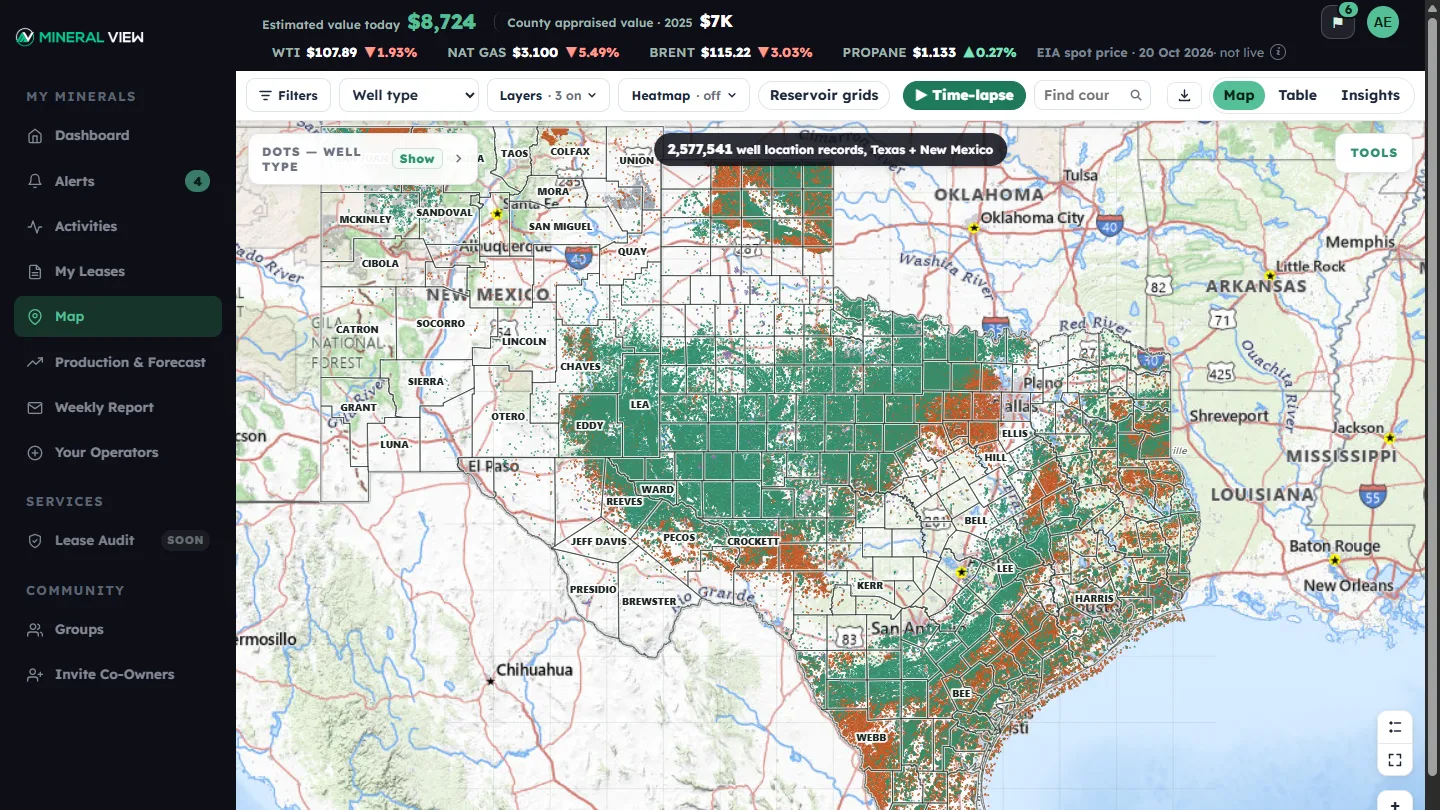Switch to the Table view tab

pyautogui.click(x=1297, y=95)
